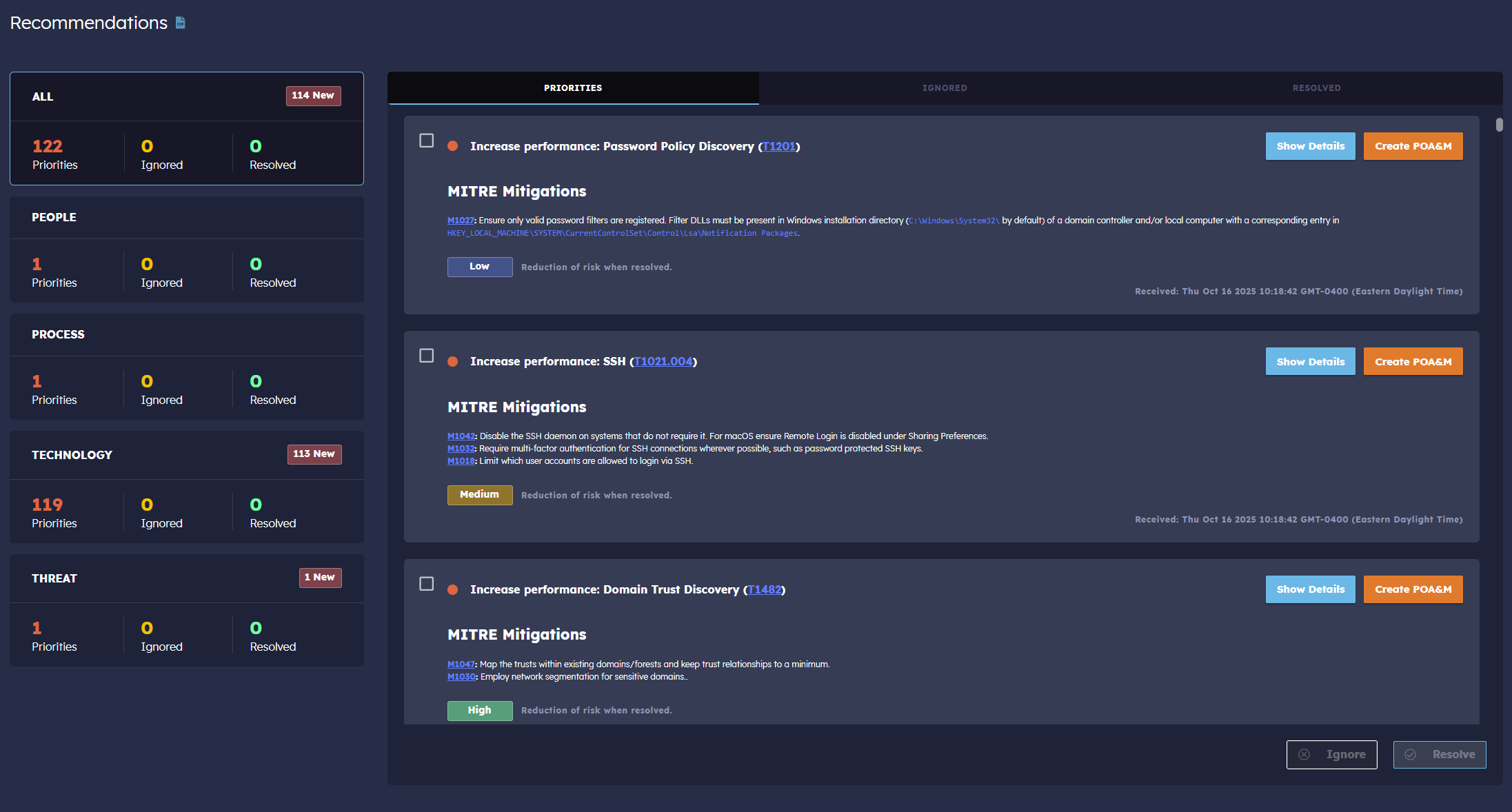Click the CSV export icon beside Recommendations
This screenshot has height=812, width=1512.
pyautogui.click(x=181, y=23)
